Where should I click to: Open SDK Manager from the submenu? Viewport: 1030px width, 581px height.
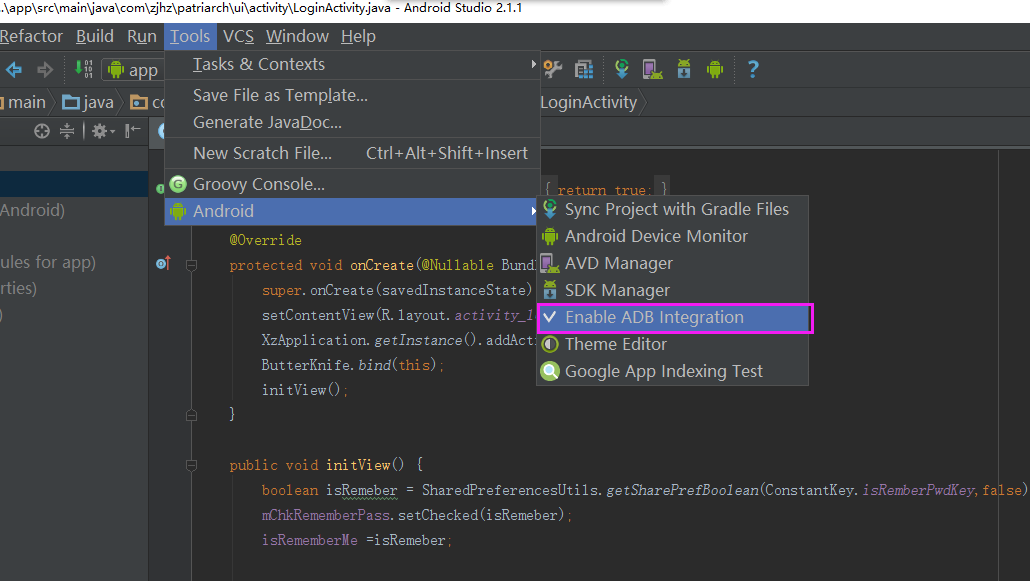tap(673, 290)
